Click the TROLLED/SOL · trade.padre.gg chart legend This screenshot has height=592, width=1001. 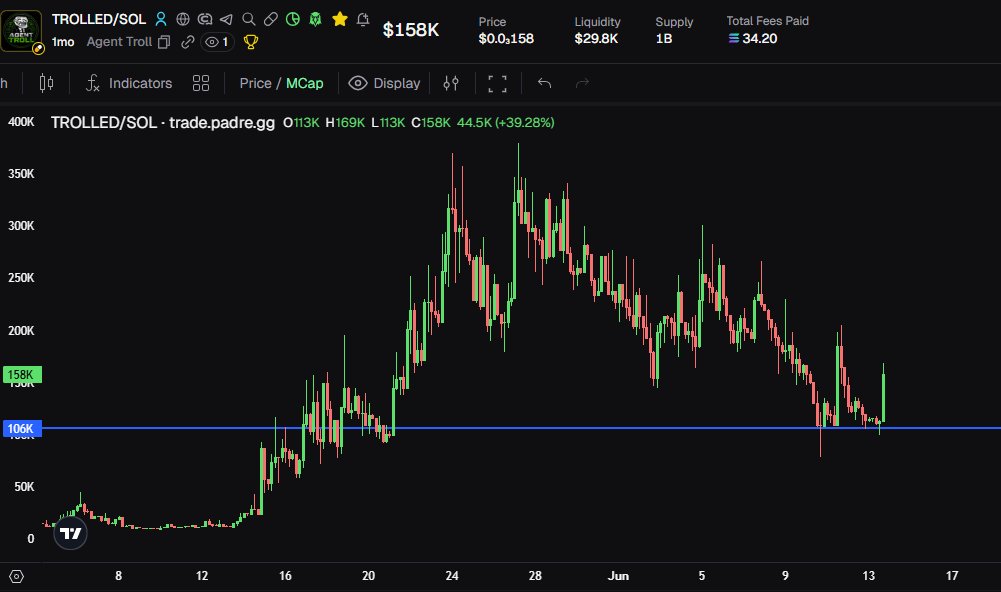pyautogui.click(x=163, y=123)
